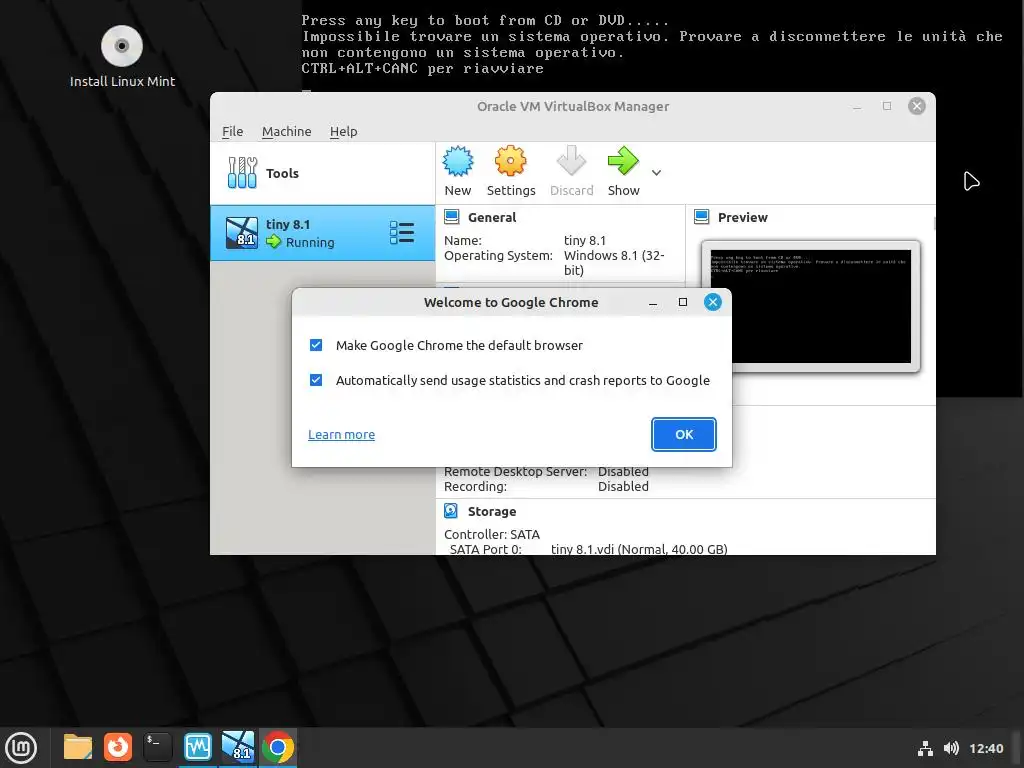Open the Machine menu in VirtualBox
1024x768 pixels.
pos(287,131)
